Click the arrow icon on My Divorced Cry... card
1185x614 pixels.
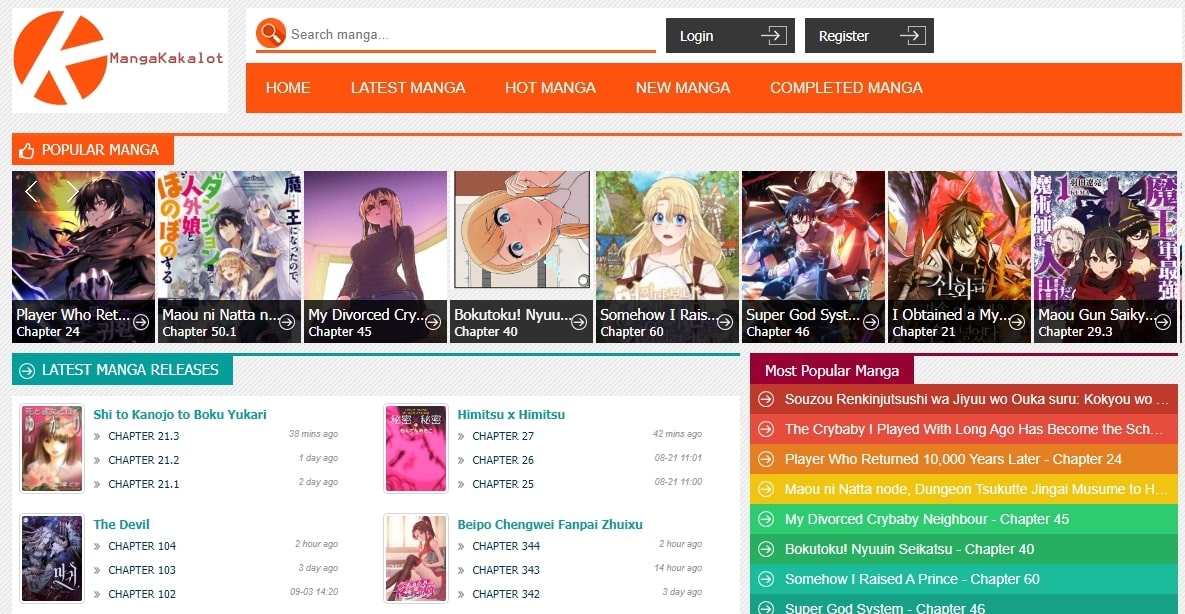coord(433,322)
